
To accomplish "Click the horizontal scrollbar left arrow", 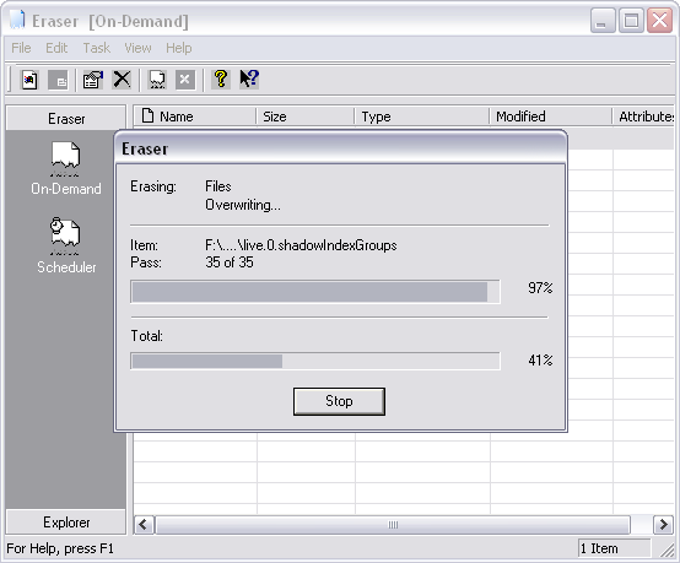I will (x=143, y=525).
